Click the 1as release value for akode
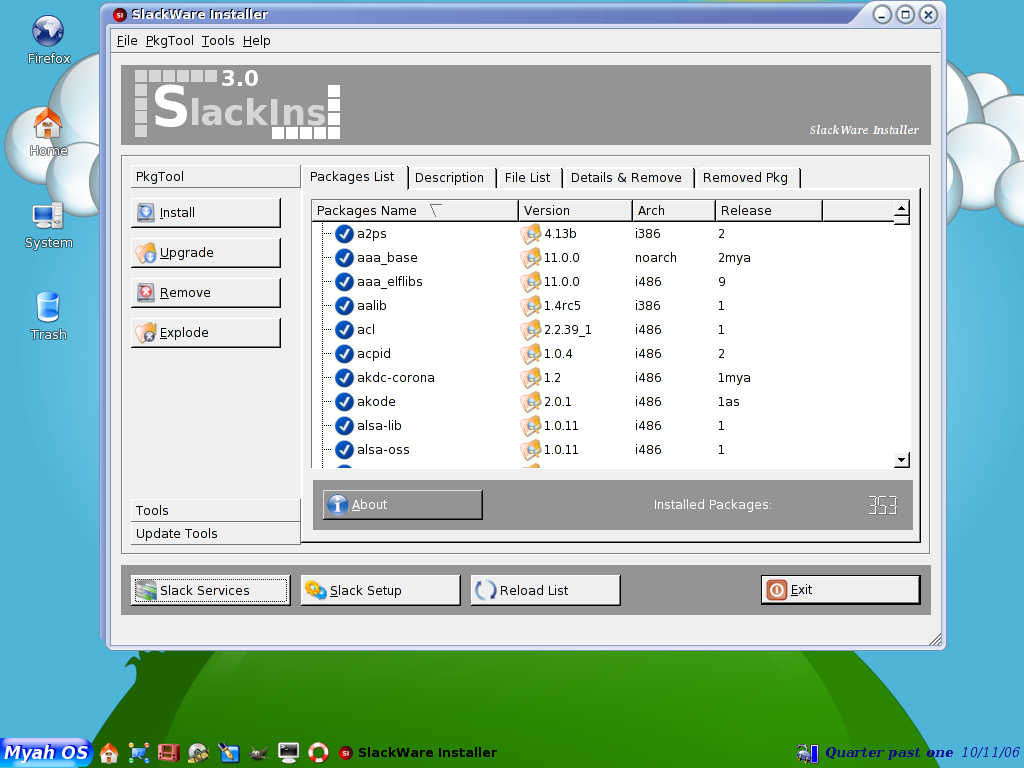This screenshot has height=768, width=1024. (729, 402)
